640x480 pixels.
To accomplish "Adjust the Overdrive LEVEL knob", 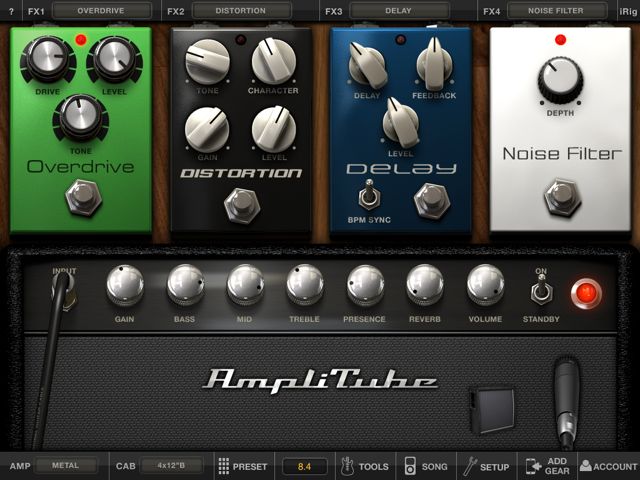I will [114, 60].
